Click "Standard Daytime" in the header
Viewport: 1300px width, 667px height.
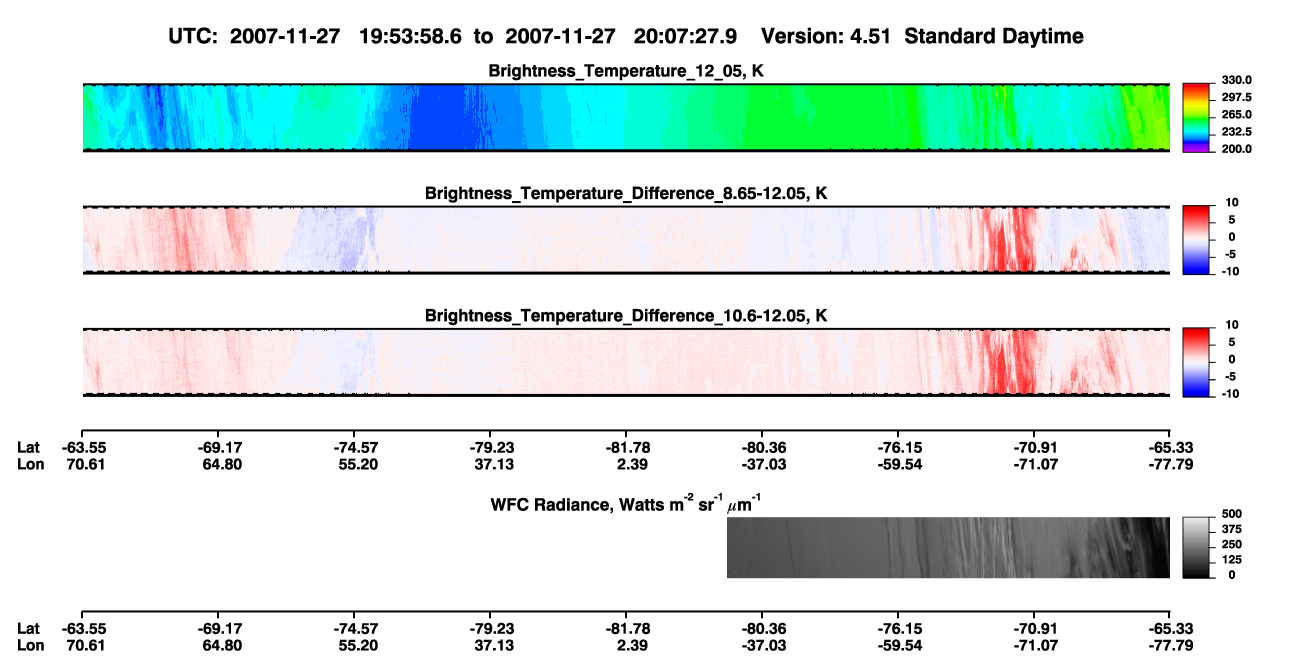tap(993, 36)
